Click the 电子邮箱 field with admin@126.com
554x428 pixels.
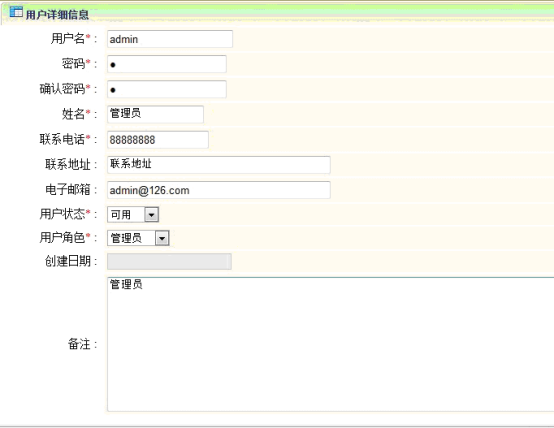[x=219, y=190]
